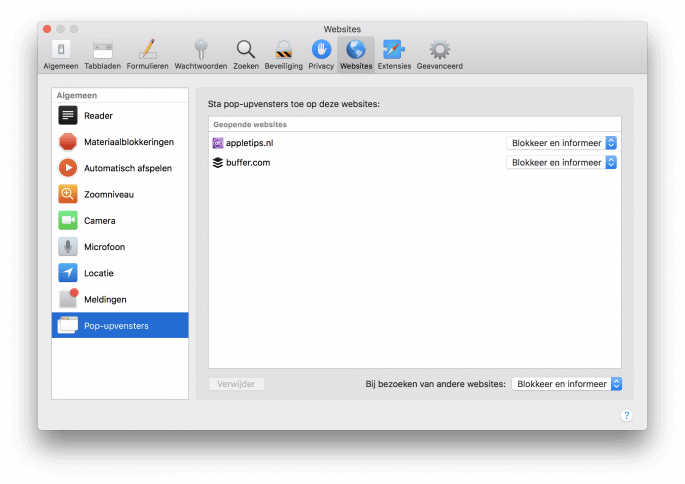Select Meldingen in the sidebar

[120, 299]
